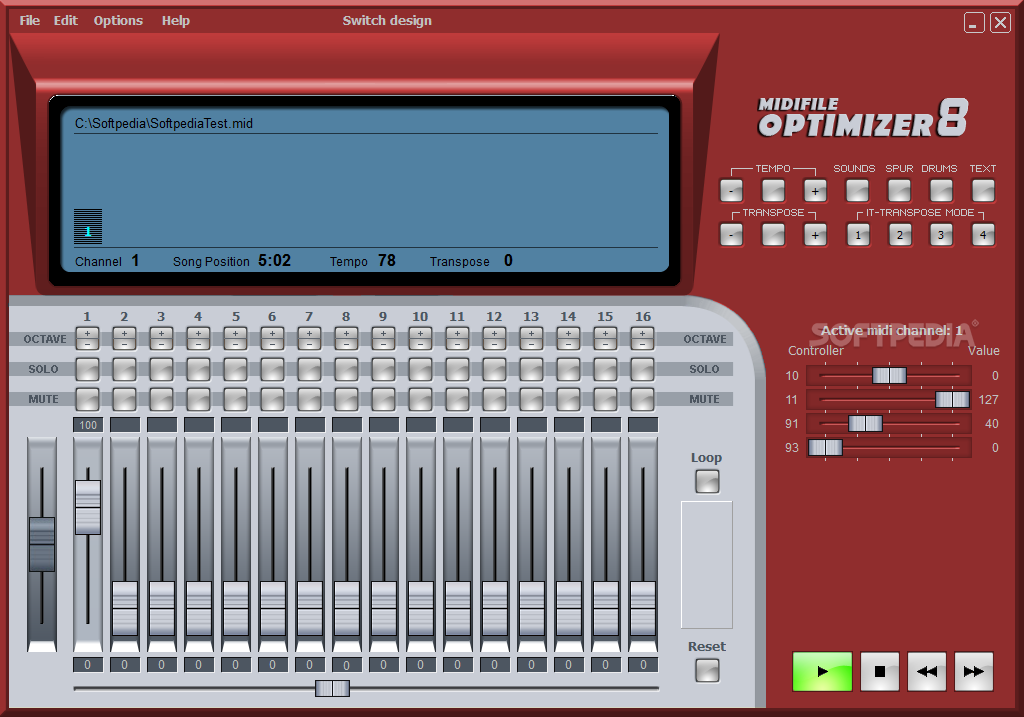The image size is (1024, 717).
Task: Click the octave stepper for channel 7
Action: [310, 339]
